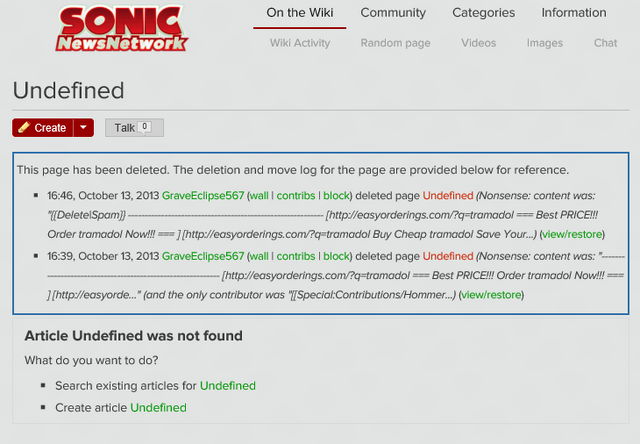Click the '16:46, October 13, 2013' timestamp
Viewport: 640px width, 444px height.
(x=103, y=195)
